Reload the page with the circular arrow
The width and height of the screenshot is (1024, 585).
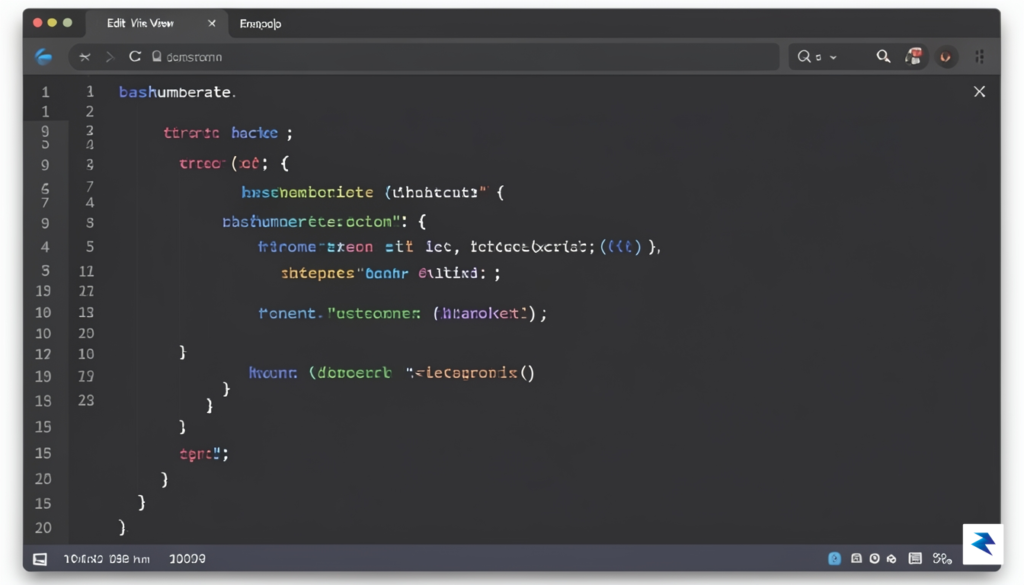click(x=135, y=57)
